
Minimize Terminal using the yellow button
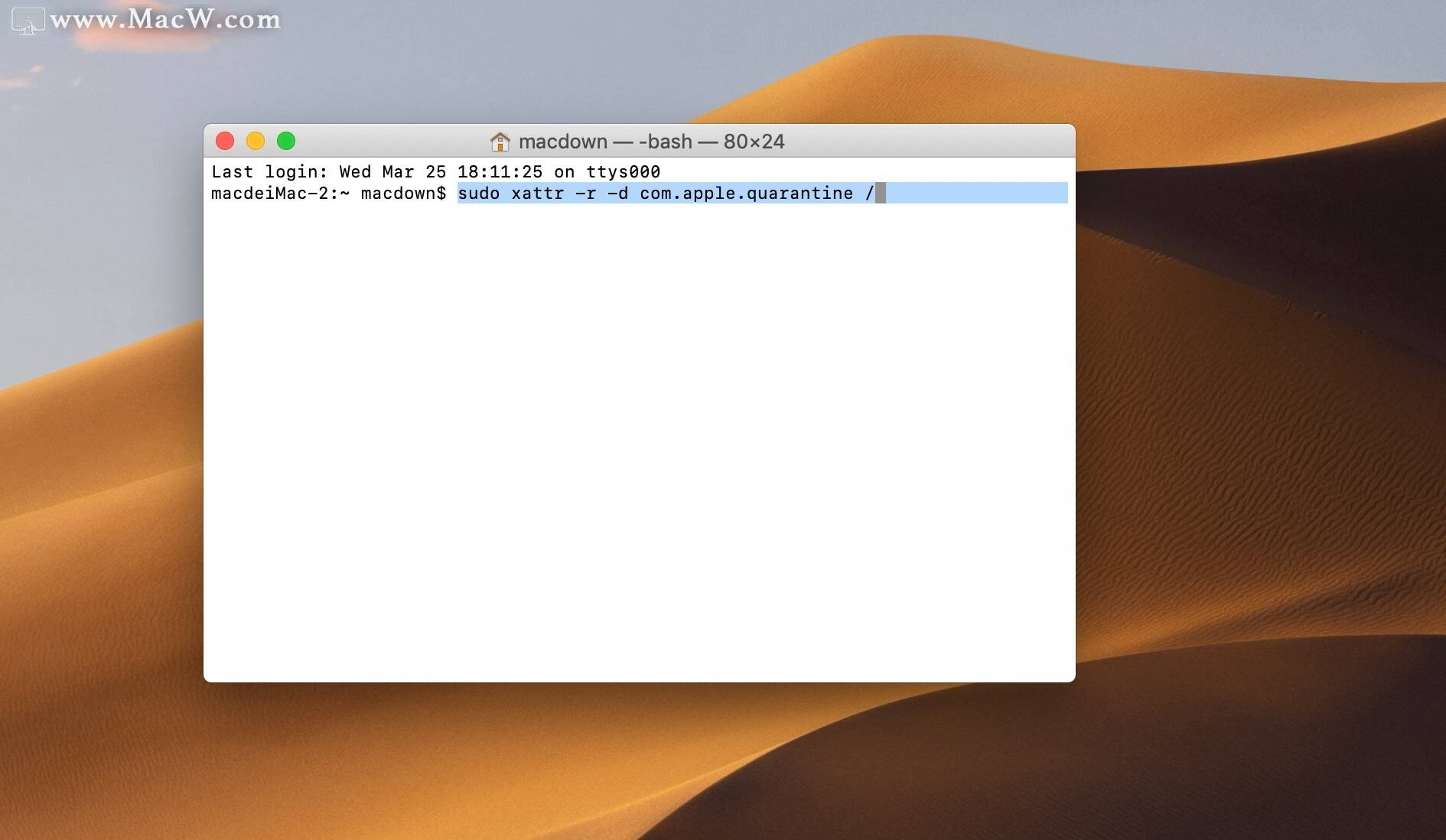(x=256, y=141)
